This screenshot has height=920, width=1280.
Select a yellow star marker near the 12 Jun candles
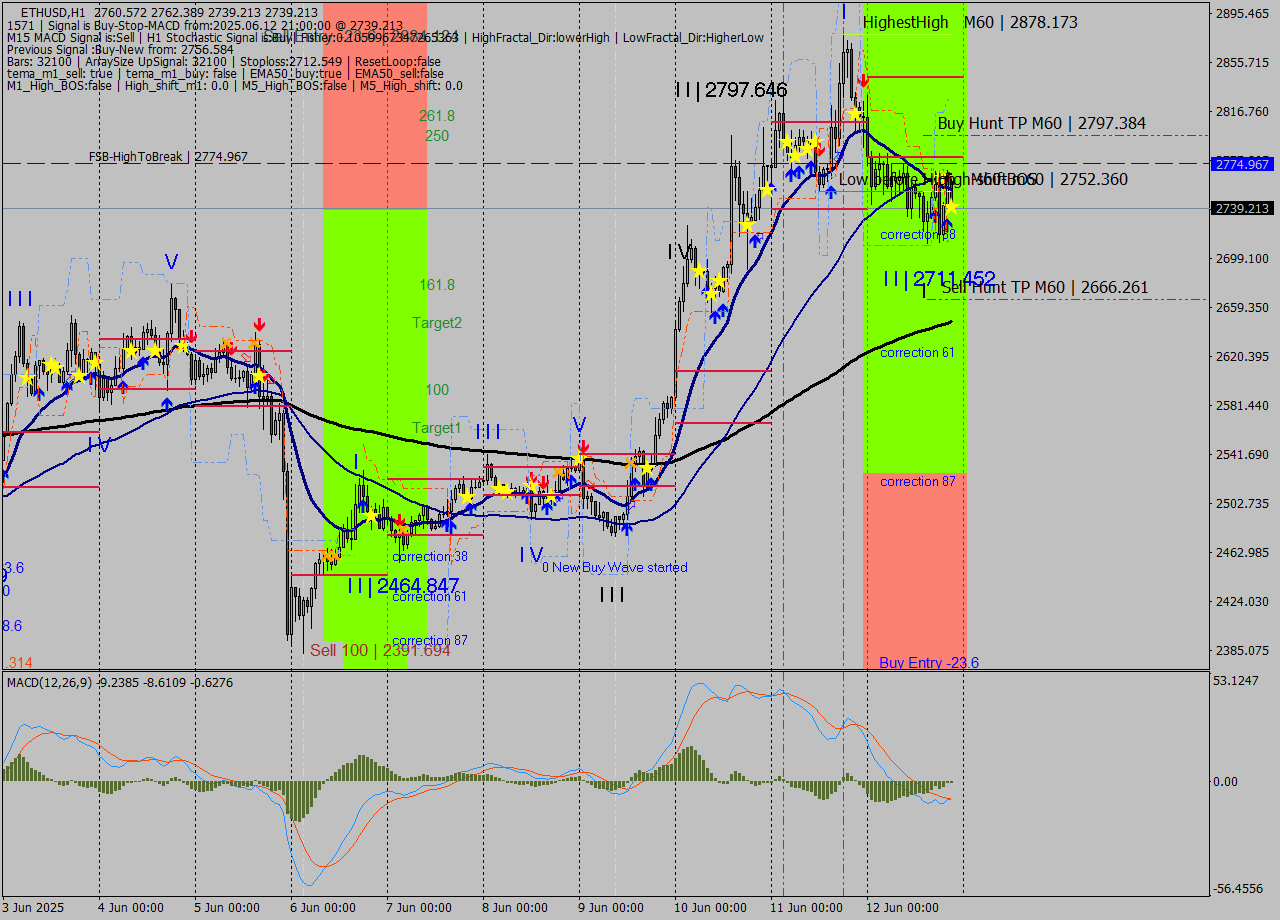[950, 208]
